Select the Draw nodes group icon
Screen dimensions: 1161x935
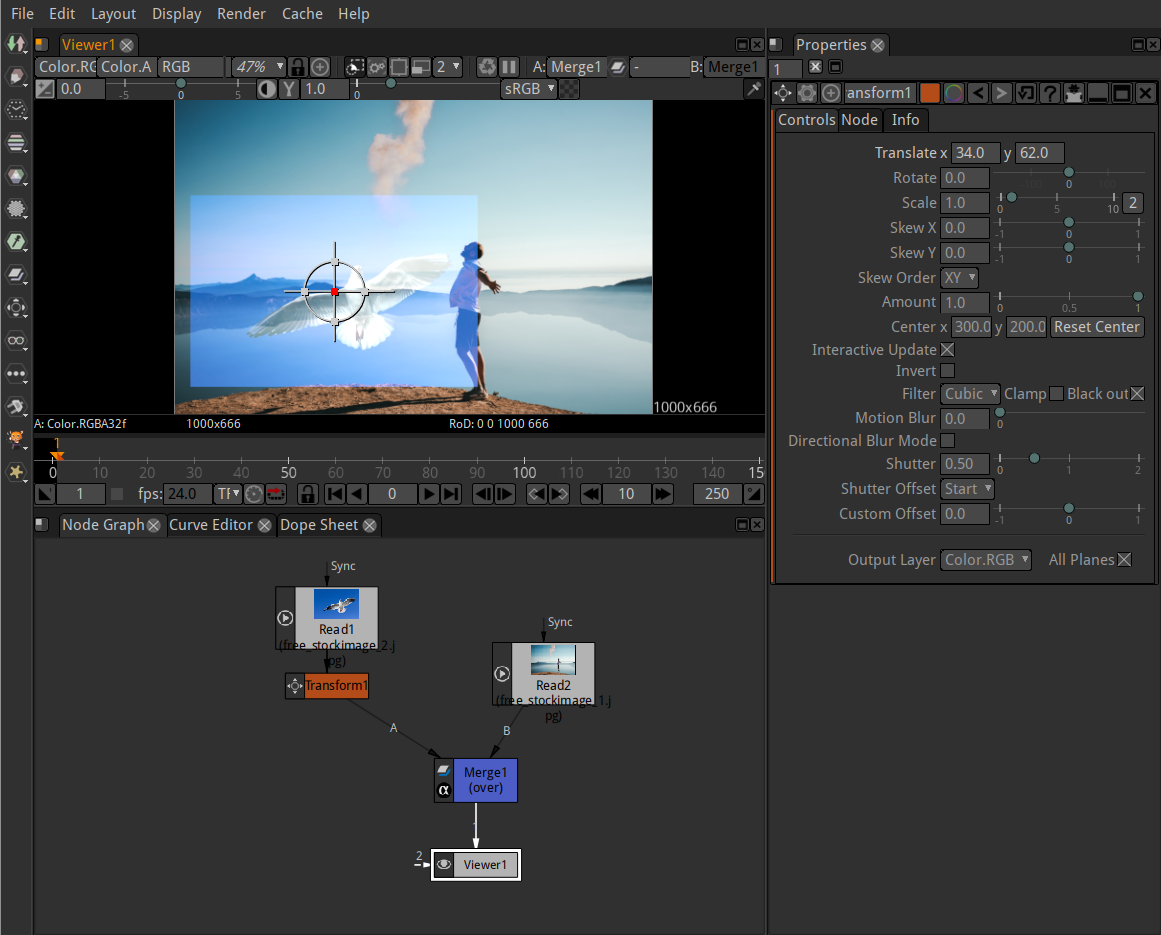click(x=16, y=76)
